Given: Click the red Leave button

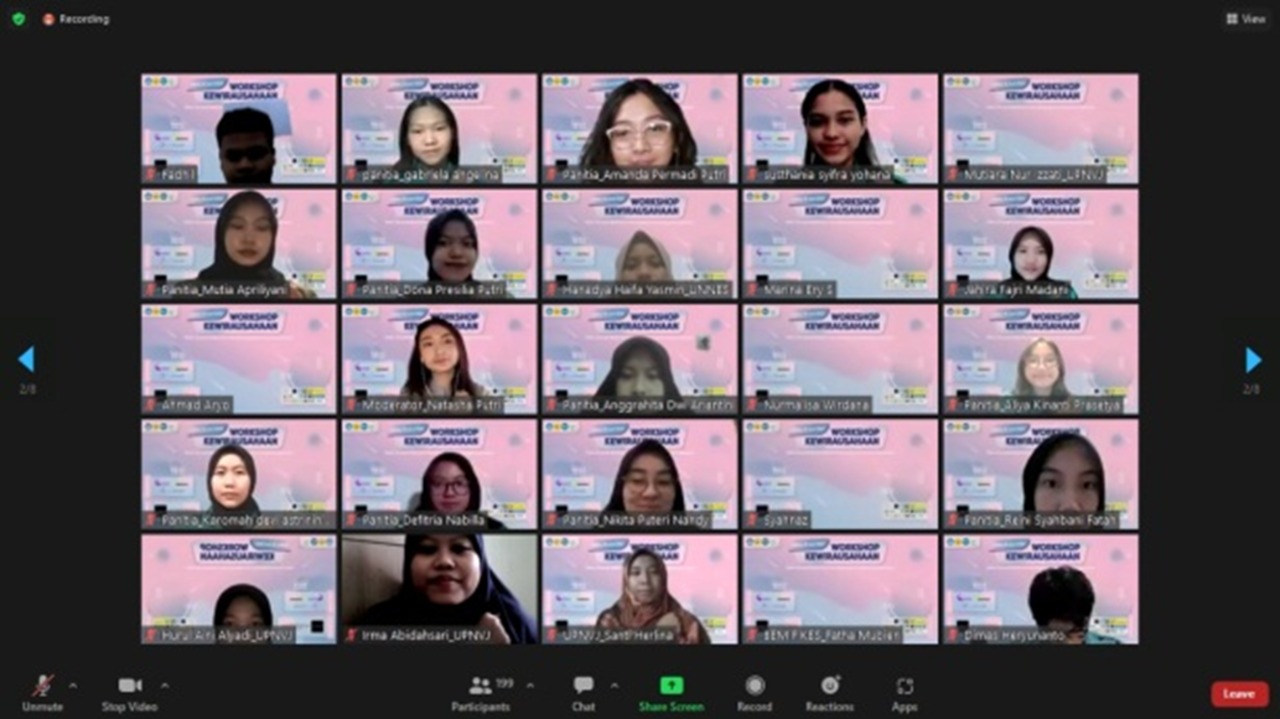Looking at the screenshot, I should [x=1239, y=694].
